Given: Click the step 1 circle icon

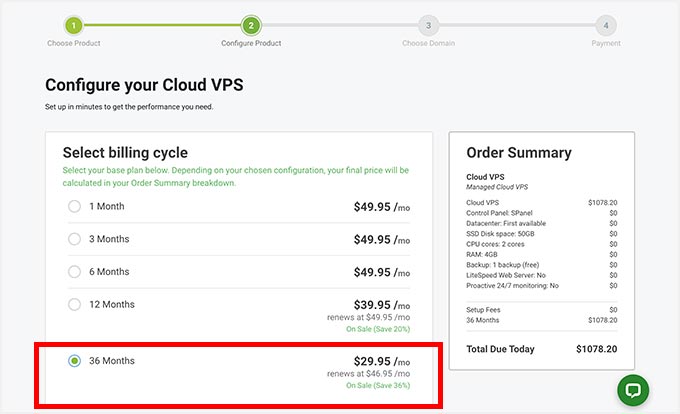Looking at the screenshot, I should pos(74,25).
